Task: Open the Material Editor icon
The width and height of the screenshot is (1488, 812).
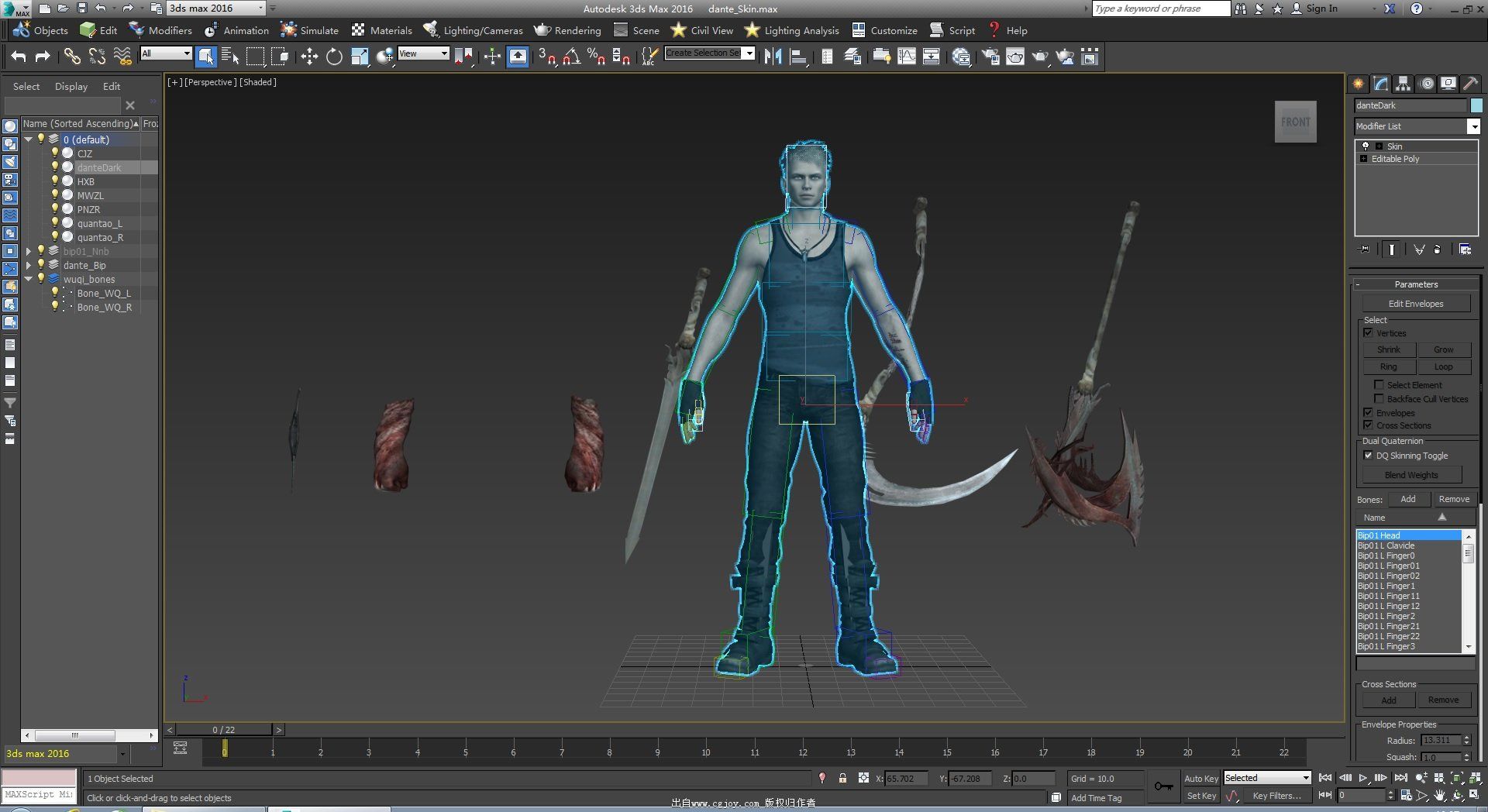Action: 962,57
